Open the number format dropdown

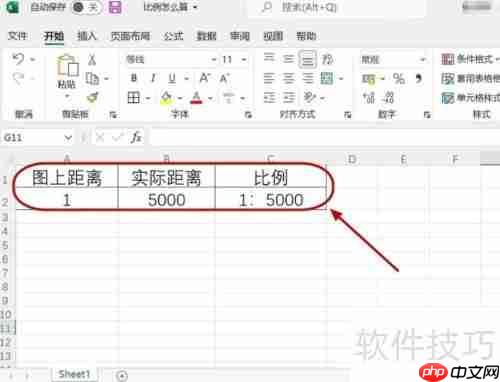pos(423,60)
